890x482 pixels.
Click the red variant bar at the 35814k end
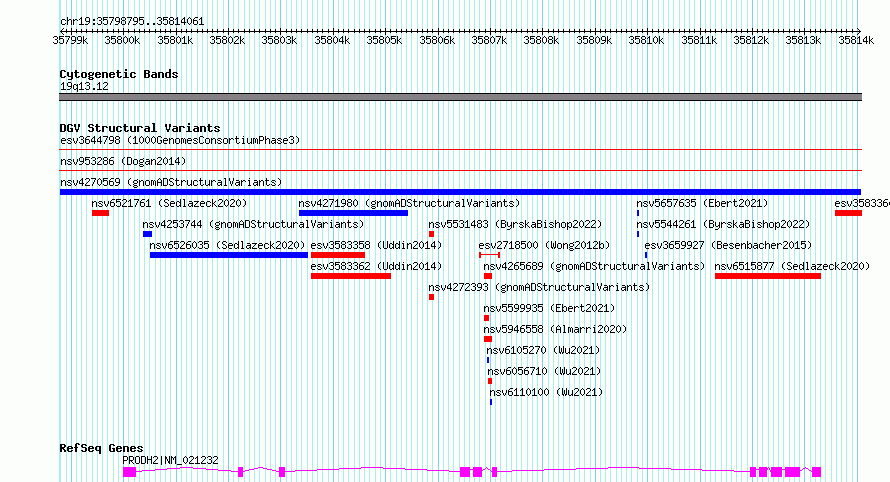coord(848,213)
